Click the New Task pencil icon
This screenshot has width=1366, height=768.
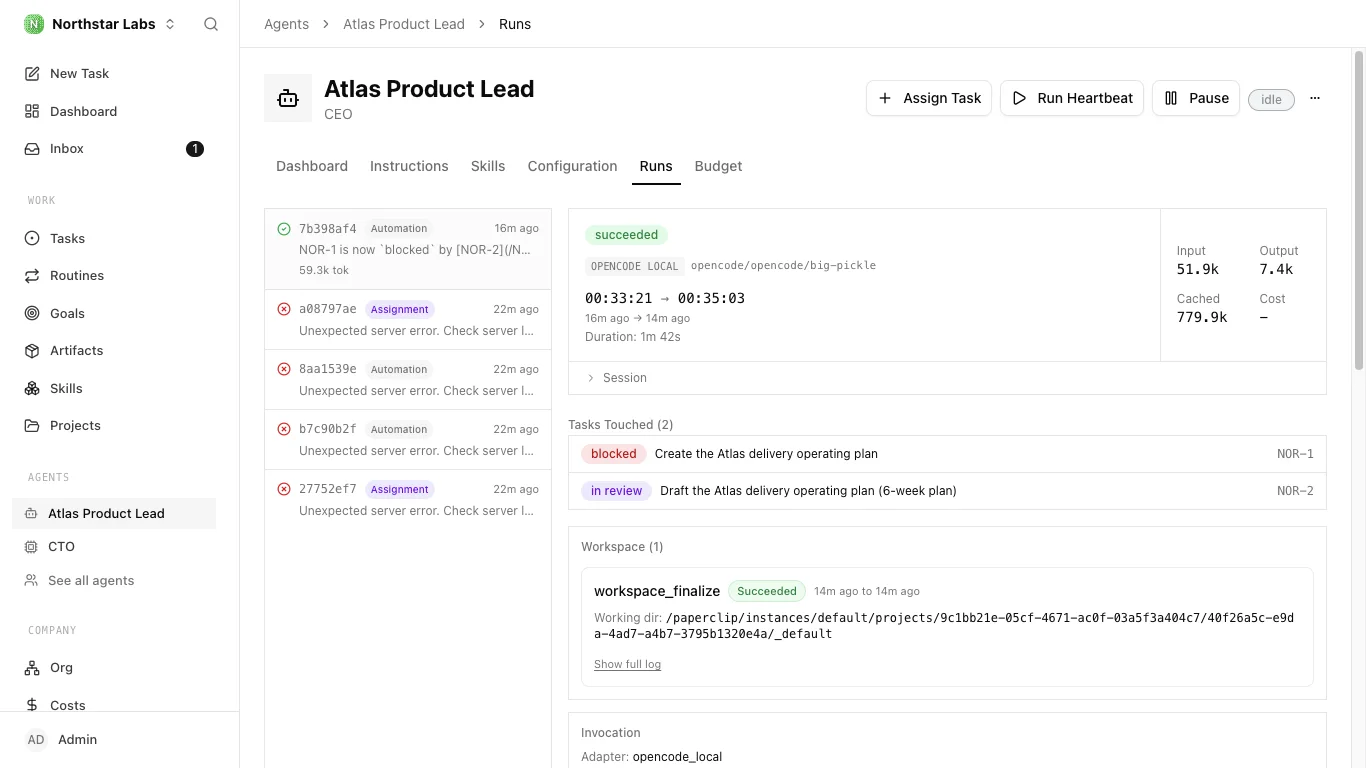pos(32,74)
